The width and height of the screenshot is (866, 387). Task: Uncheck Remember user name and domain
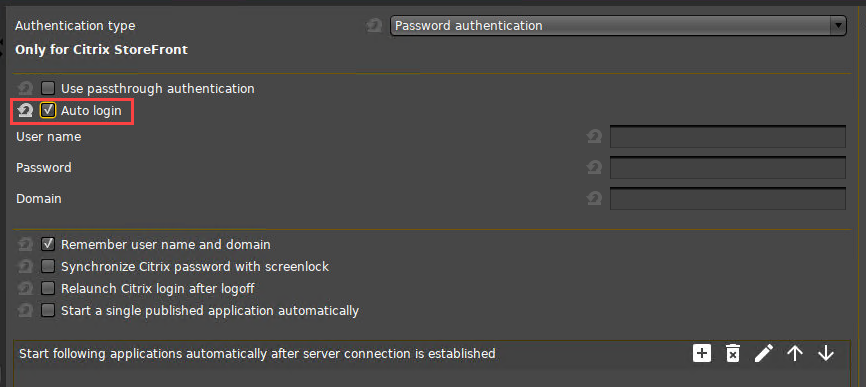point(48,244)
